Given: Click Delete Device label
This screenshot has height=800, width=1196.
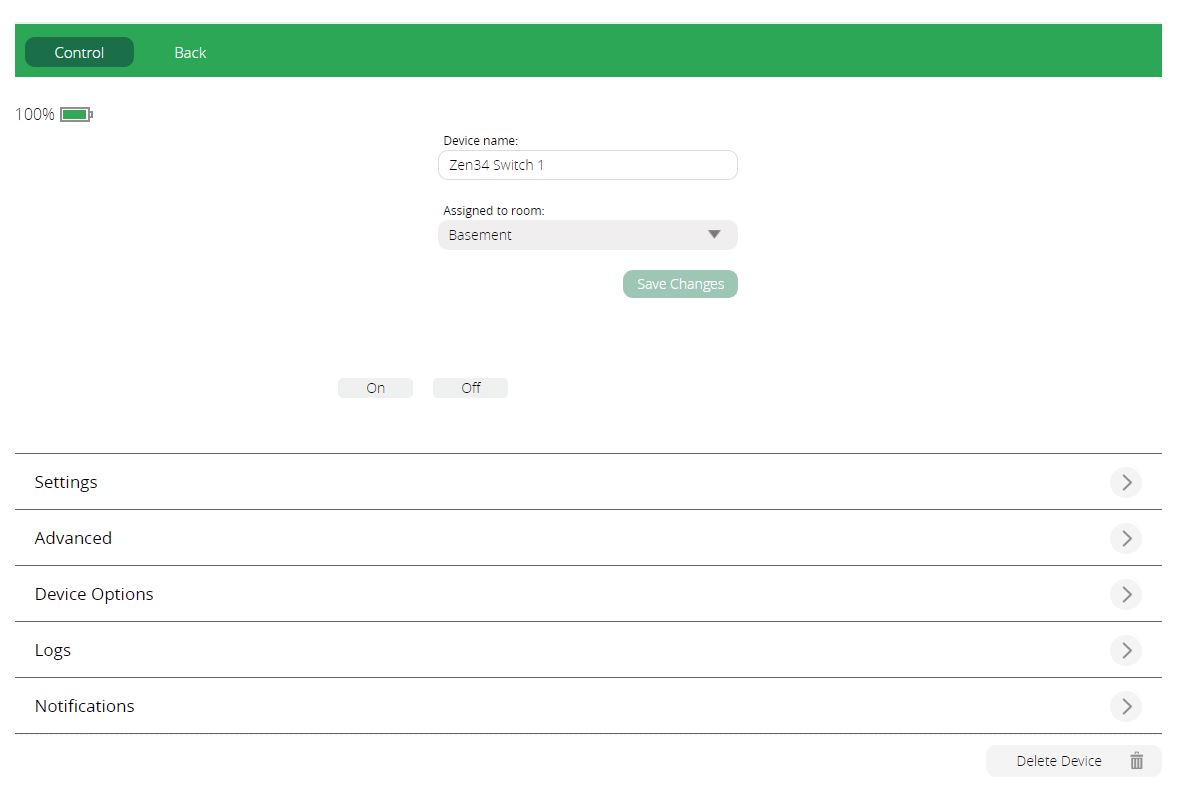Looking at the screenshot, I should (1059, 761).
